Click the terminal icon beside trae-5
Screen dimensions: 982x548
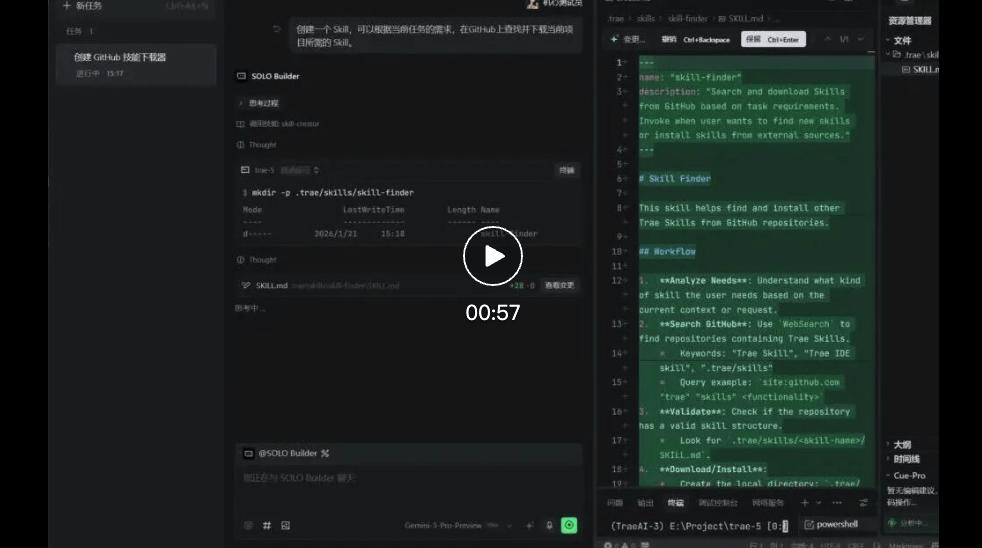245,170
